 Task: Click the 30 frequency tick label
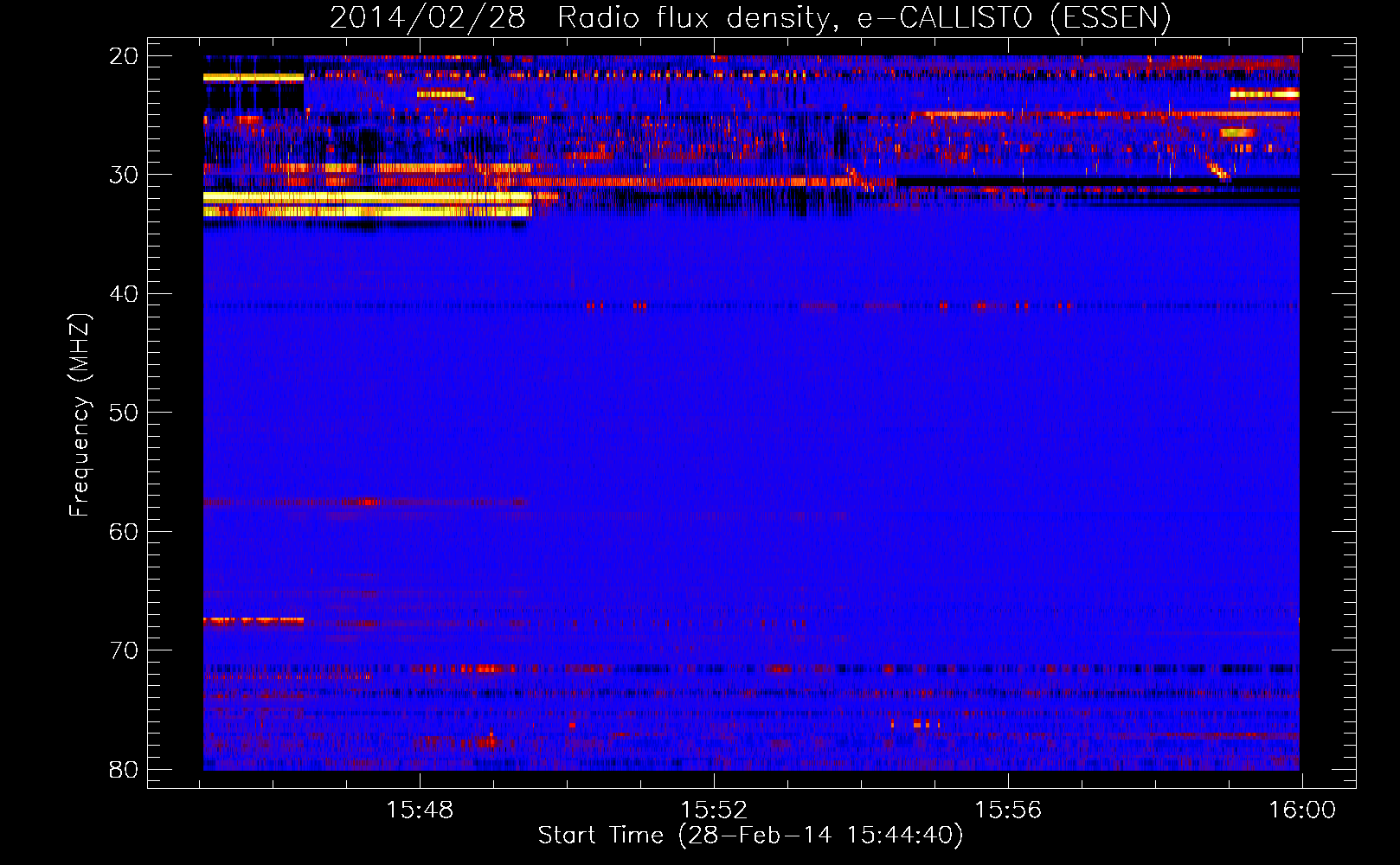124,175
